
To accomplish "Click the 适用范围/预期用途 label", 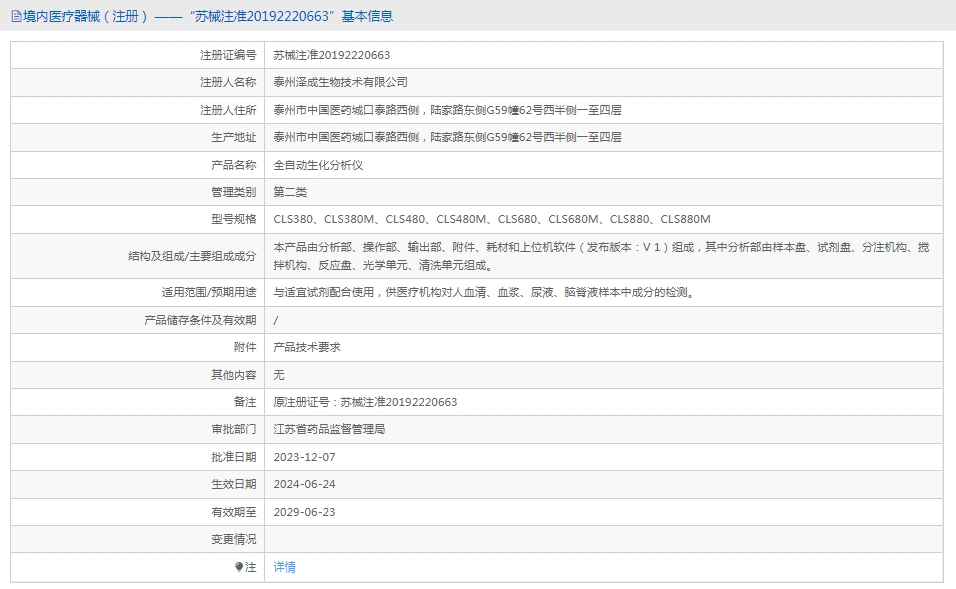I will (x=209, y=293).
